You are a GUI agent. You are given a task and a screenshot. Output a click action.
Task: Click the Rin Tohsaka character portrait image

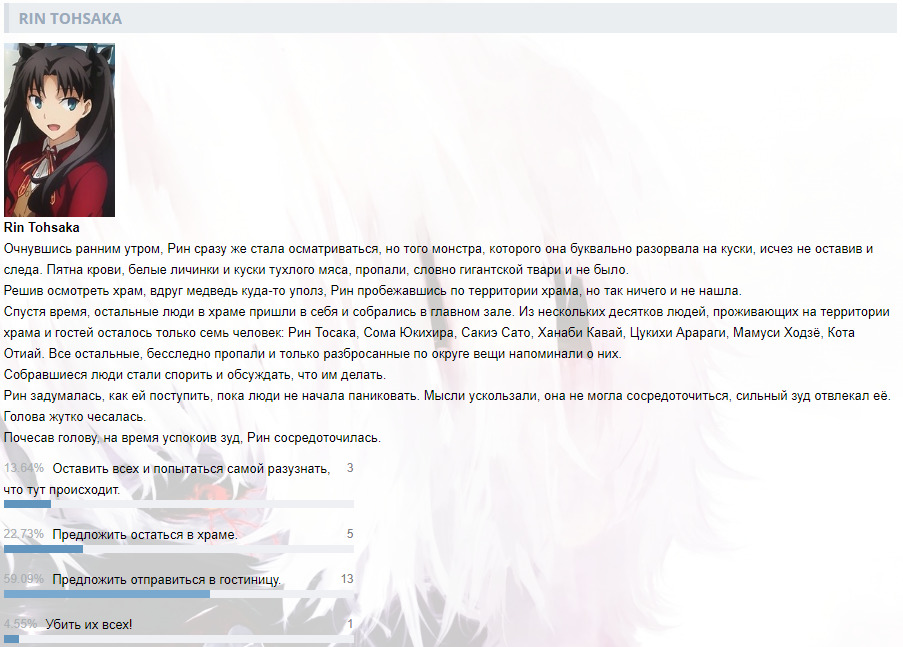click(x=59, y=130)
